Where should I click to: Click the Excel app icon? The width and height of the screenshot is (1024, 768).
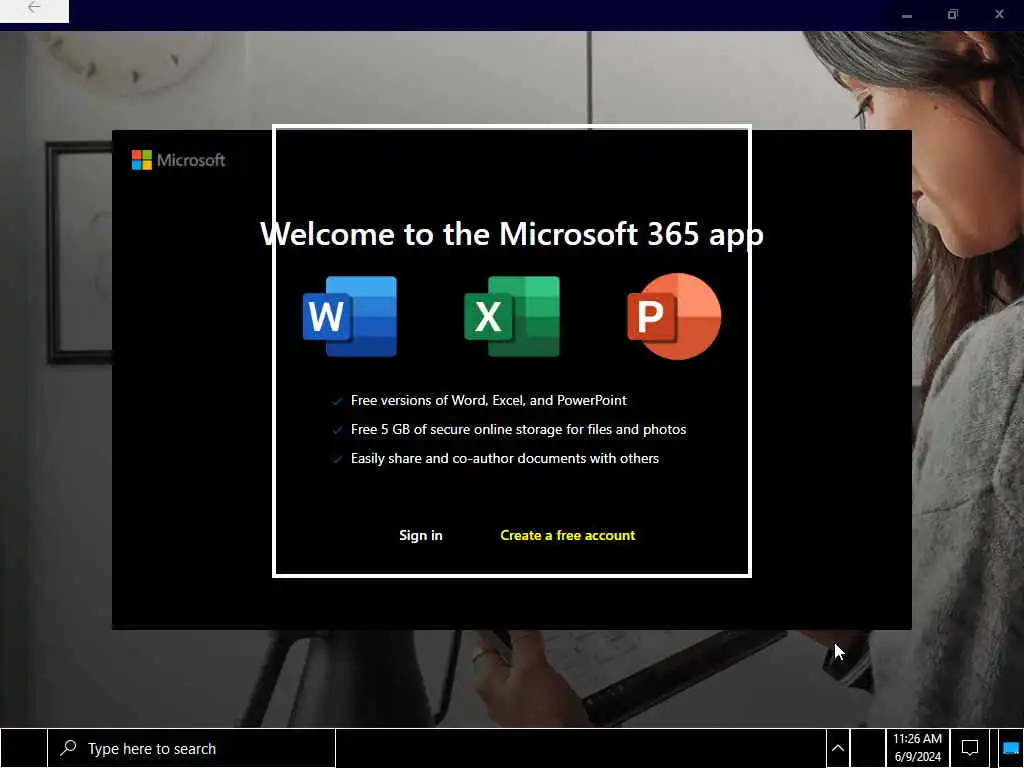click(x=512, y=316)
